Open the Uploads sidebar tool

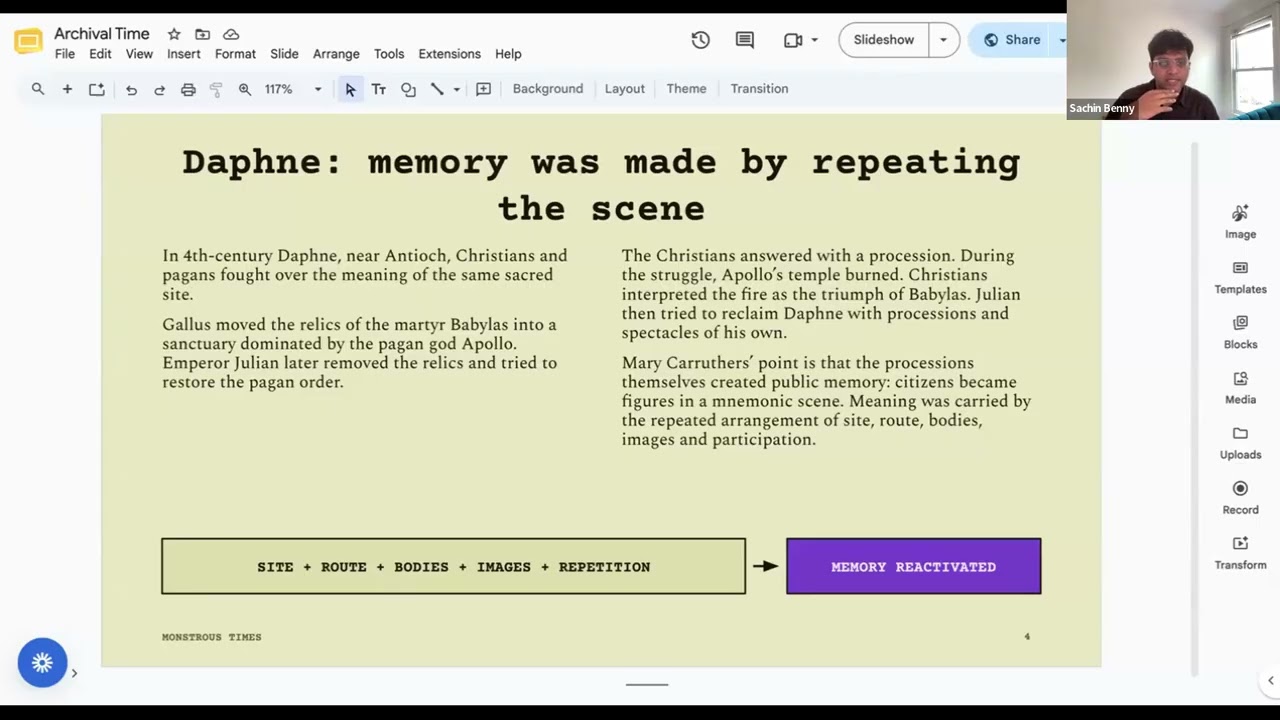pos(1240,442)
